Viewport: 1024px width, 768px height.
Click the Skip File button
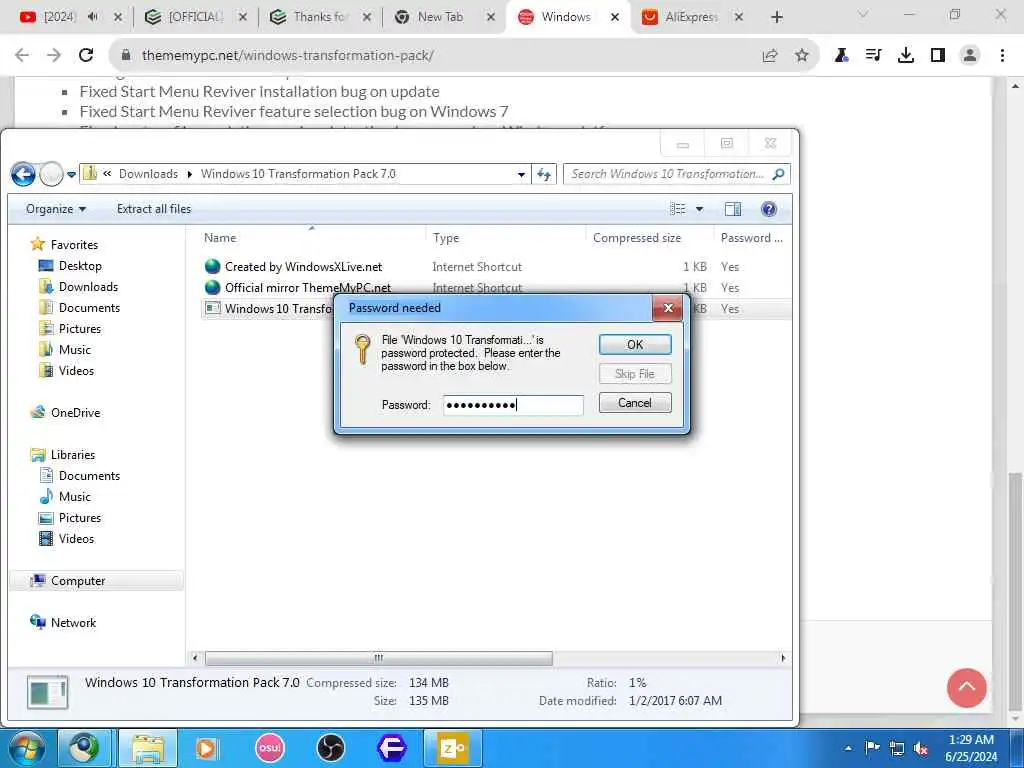pyautogui.click(x=635, y=374)
